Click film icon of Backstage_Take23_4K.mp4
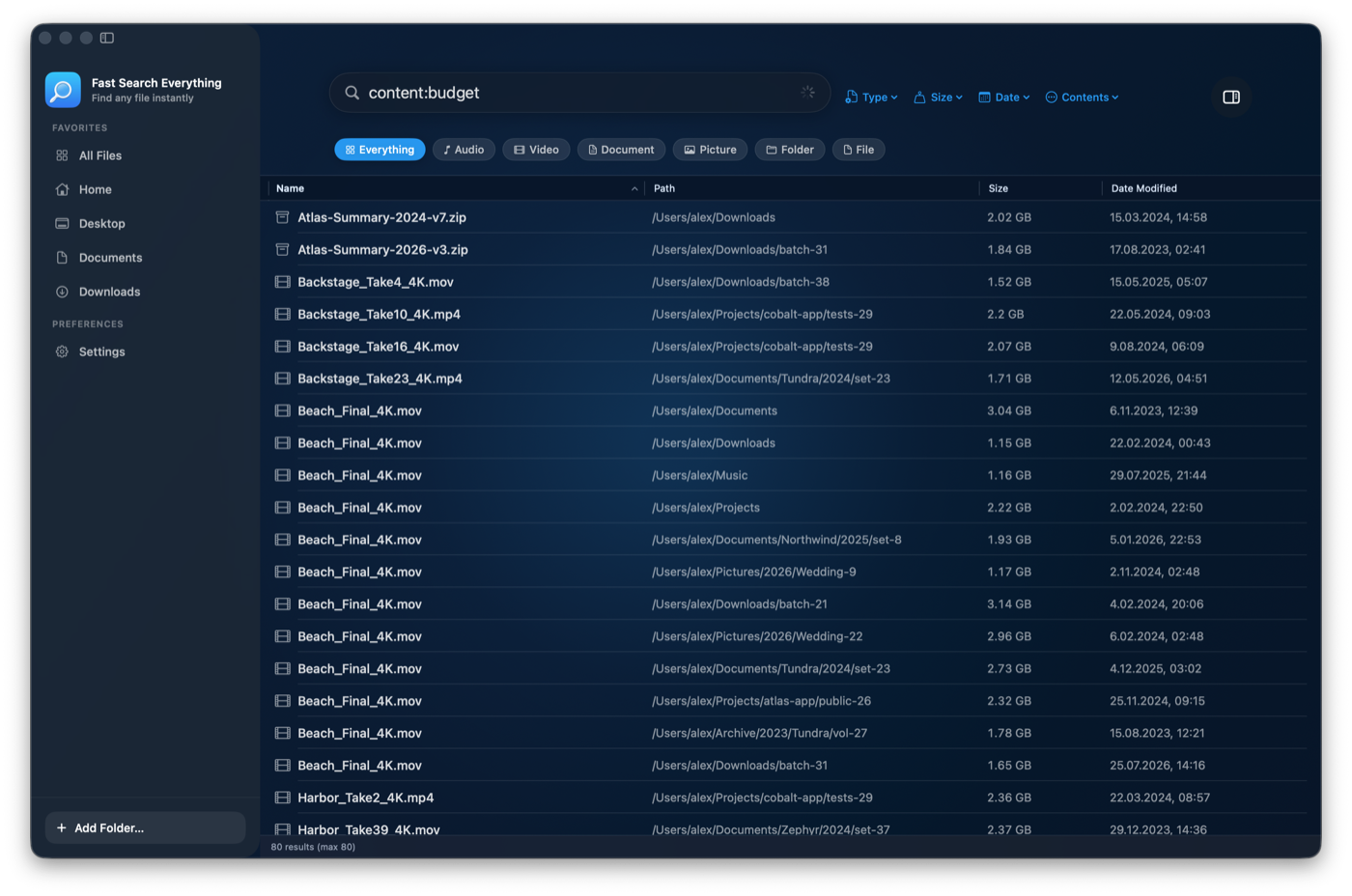This screenshot has height=896, width=1352. pyautogui.click(x=282, y=378)
